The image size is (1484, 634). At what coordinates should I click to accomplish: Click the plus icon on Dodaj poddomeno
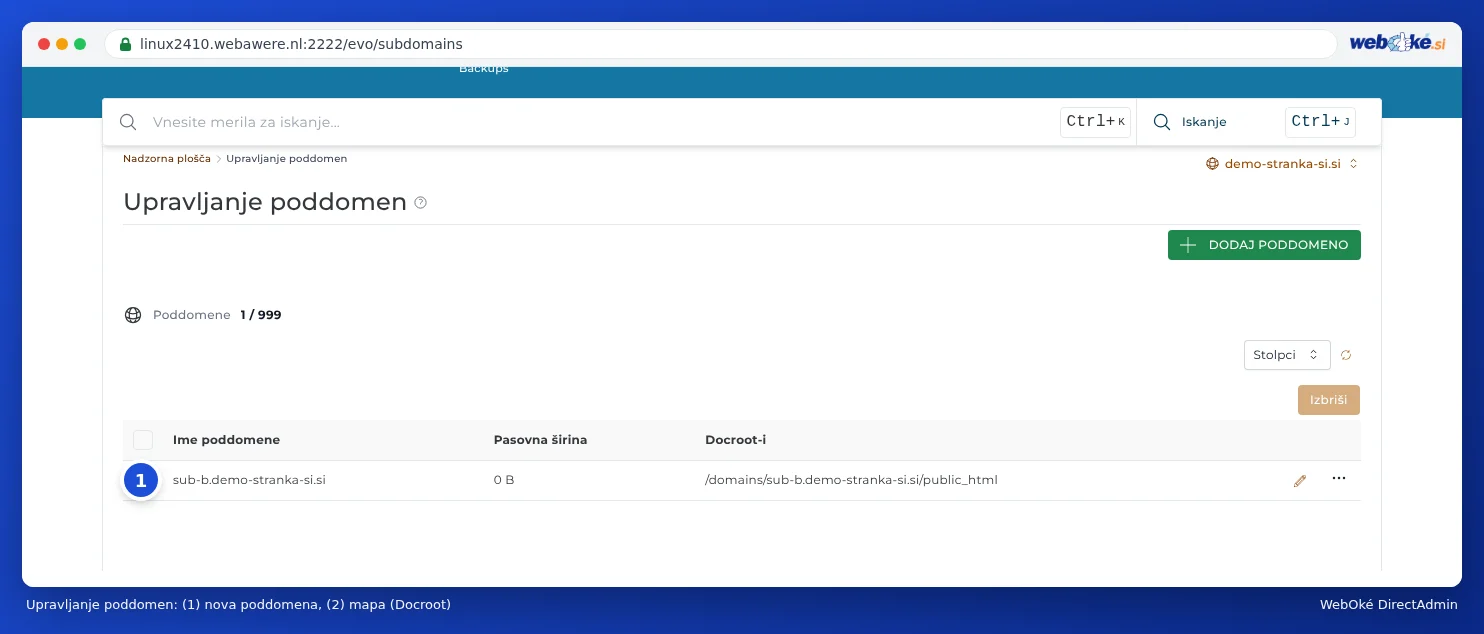tap(1188, 245)
